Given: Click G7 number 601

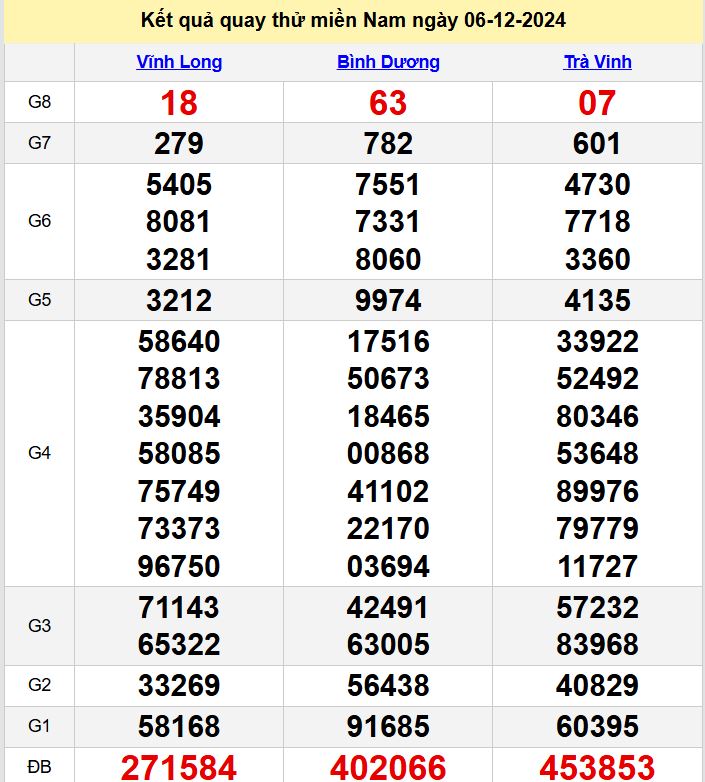Looking at the screenshot, I should click(x=597, y=144).
